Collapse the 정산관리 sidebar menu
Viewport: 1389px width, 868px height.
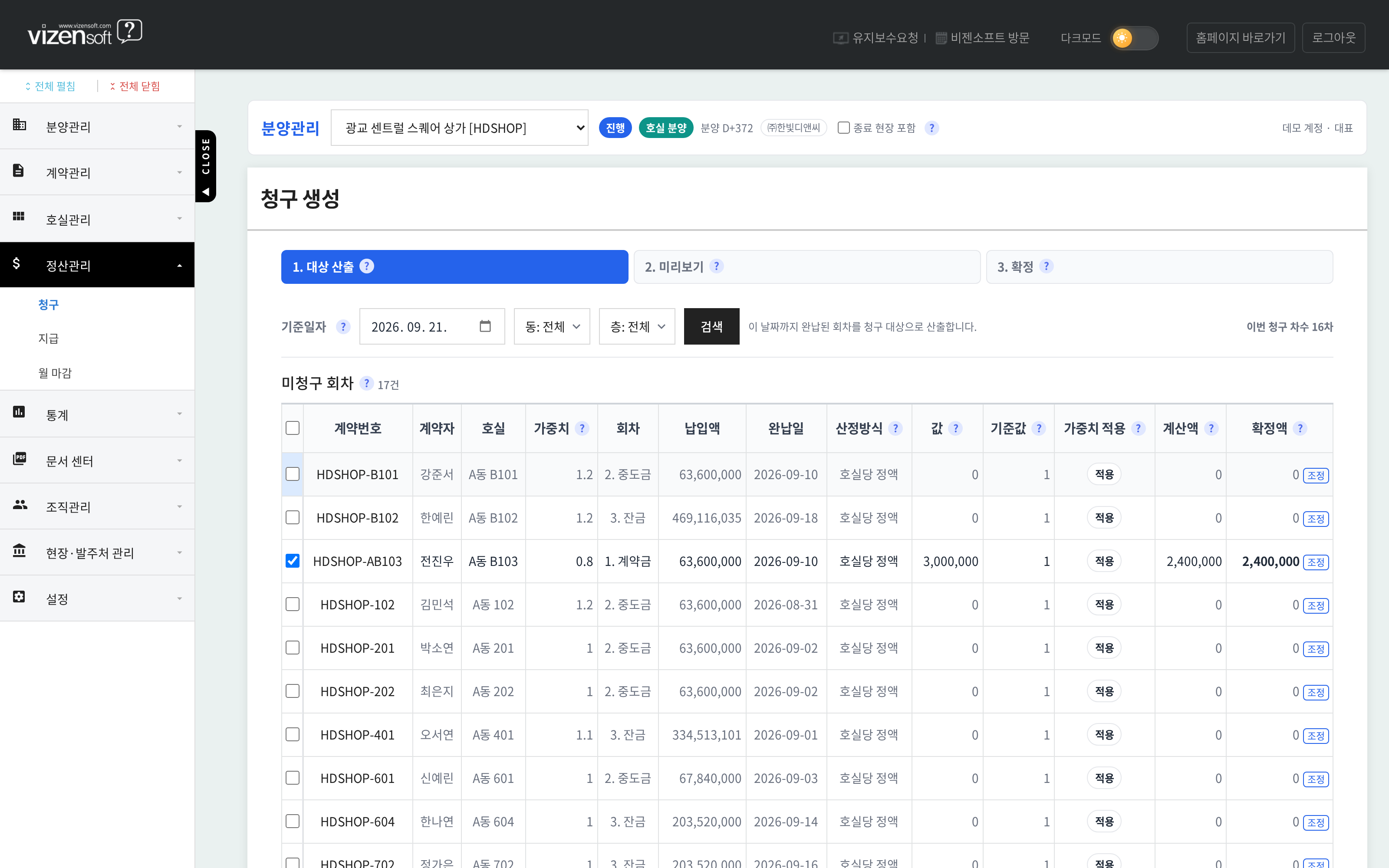click(x=98, y=265)
